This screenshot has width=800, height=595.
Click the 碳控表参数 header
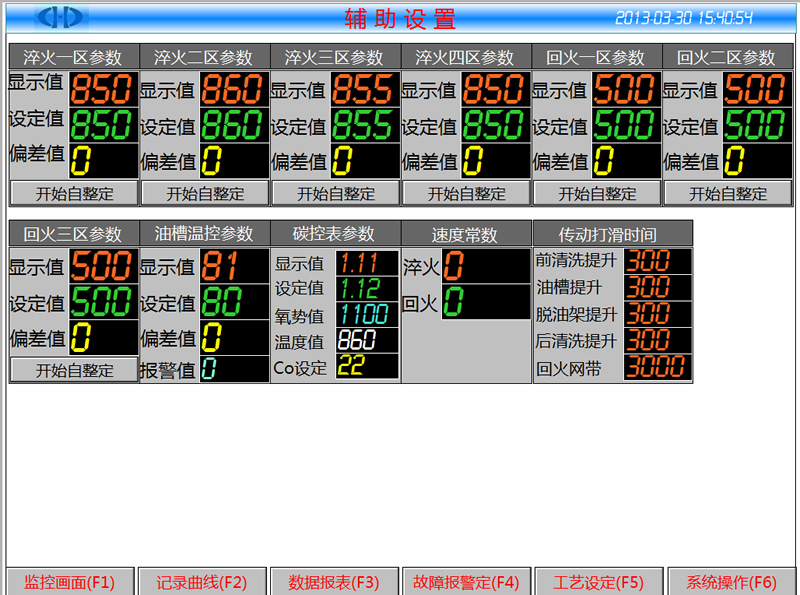click(335, 234)
